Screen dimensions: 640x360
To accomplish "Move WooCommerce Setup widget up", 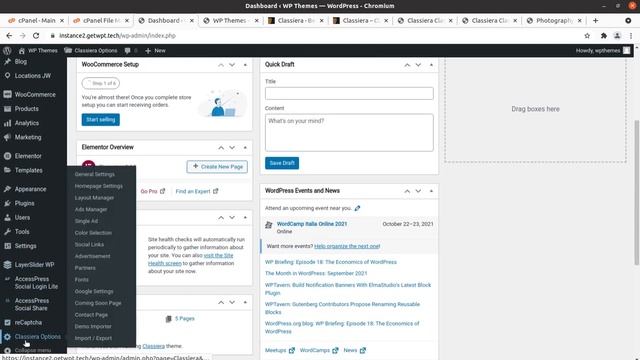I will [221, 65].
